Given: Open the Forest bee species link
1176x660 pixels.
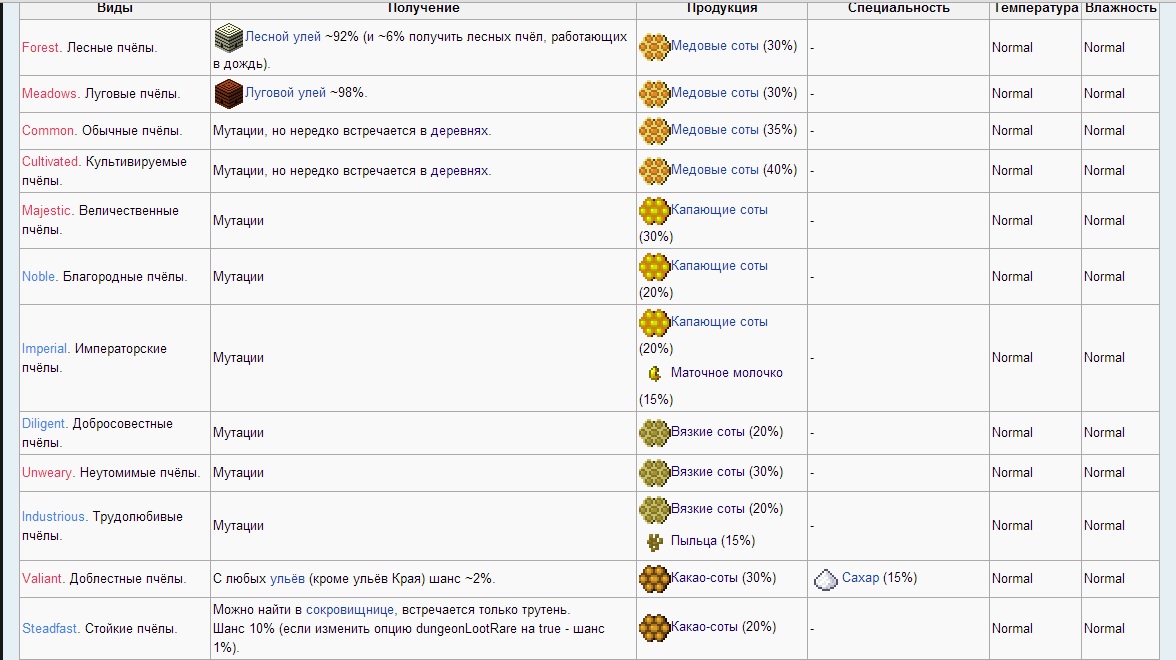Looking at the screenshot, I should pyautogui.click(x=41, y=47).
